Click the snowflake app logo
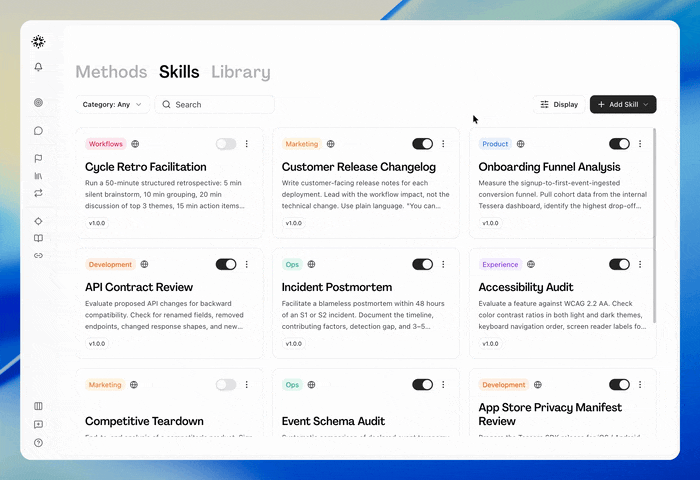 (38, 42)
